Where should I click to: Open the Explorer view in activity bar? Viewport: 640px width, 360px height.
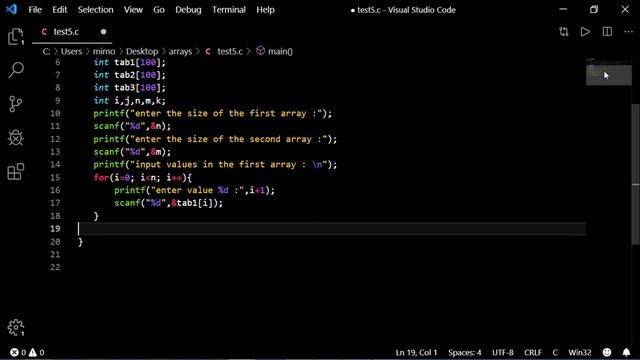(x=16, y=36)
